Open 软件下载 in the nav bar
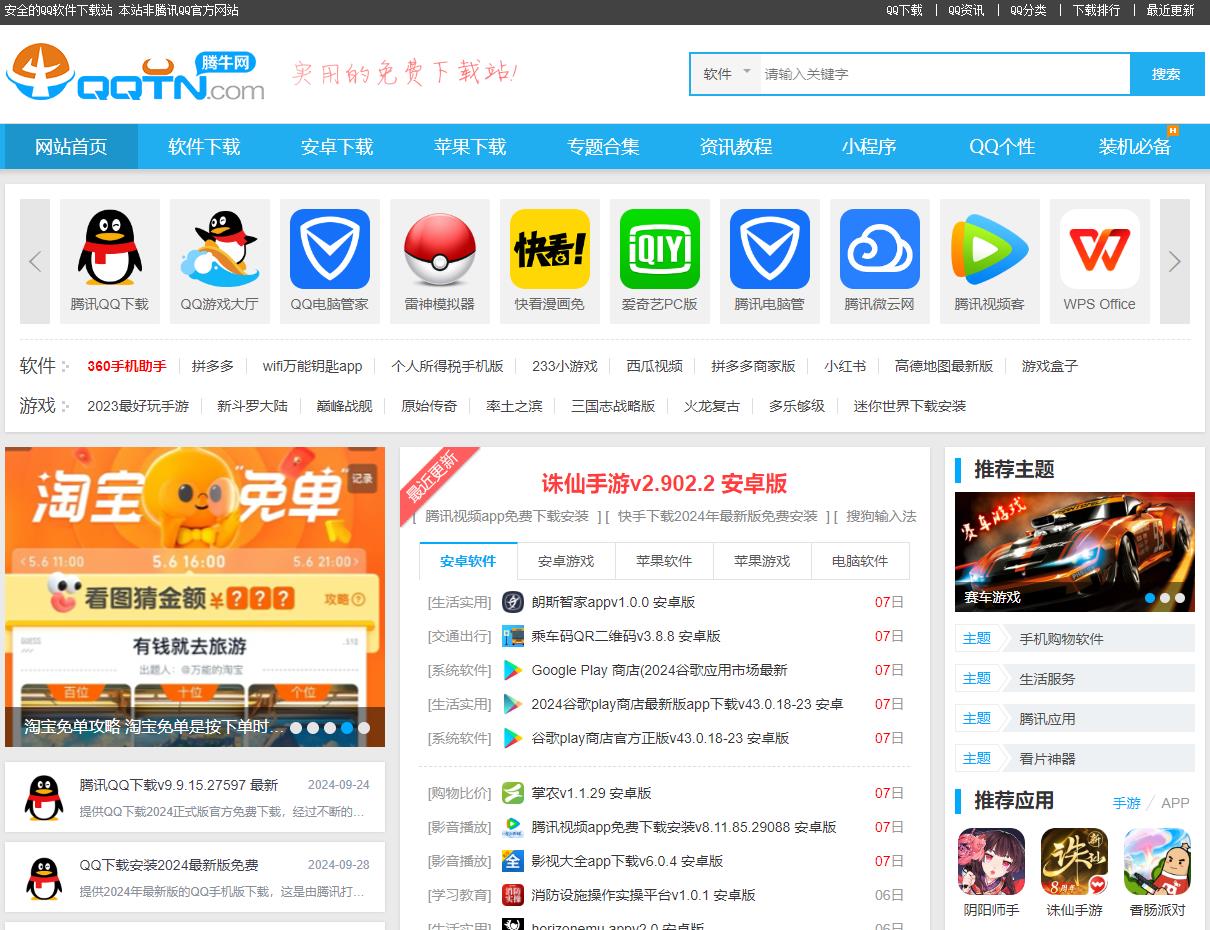The width and height of the screenshot is (1210, 930). tap(204, 147)
